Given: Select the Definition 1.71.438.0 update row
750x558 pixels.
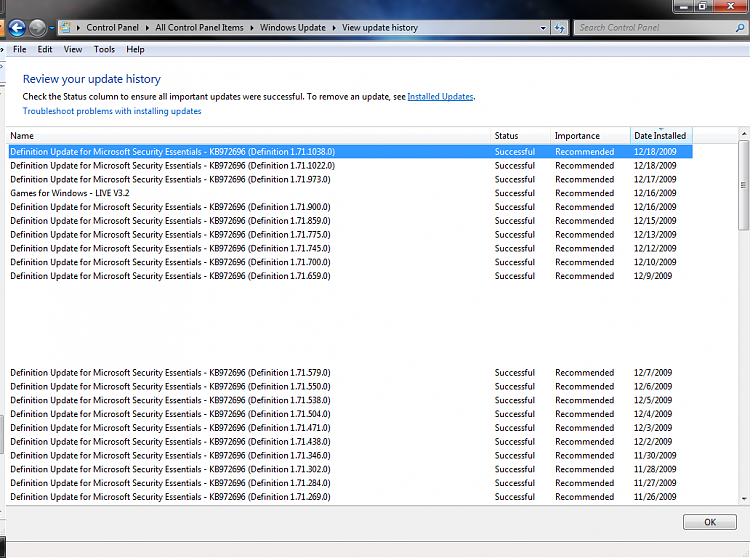Looking at the screenshot, I should 351,442.
